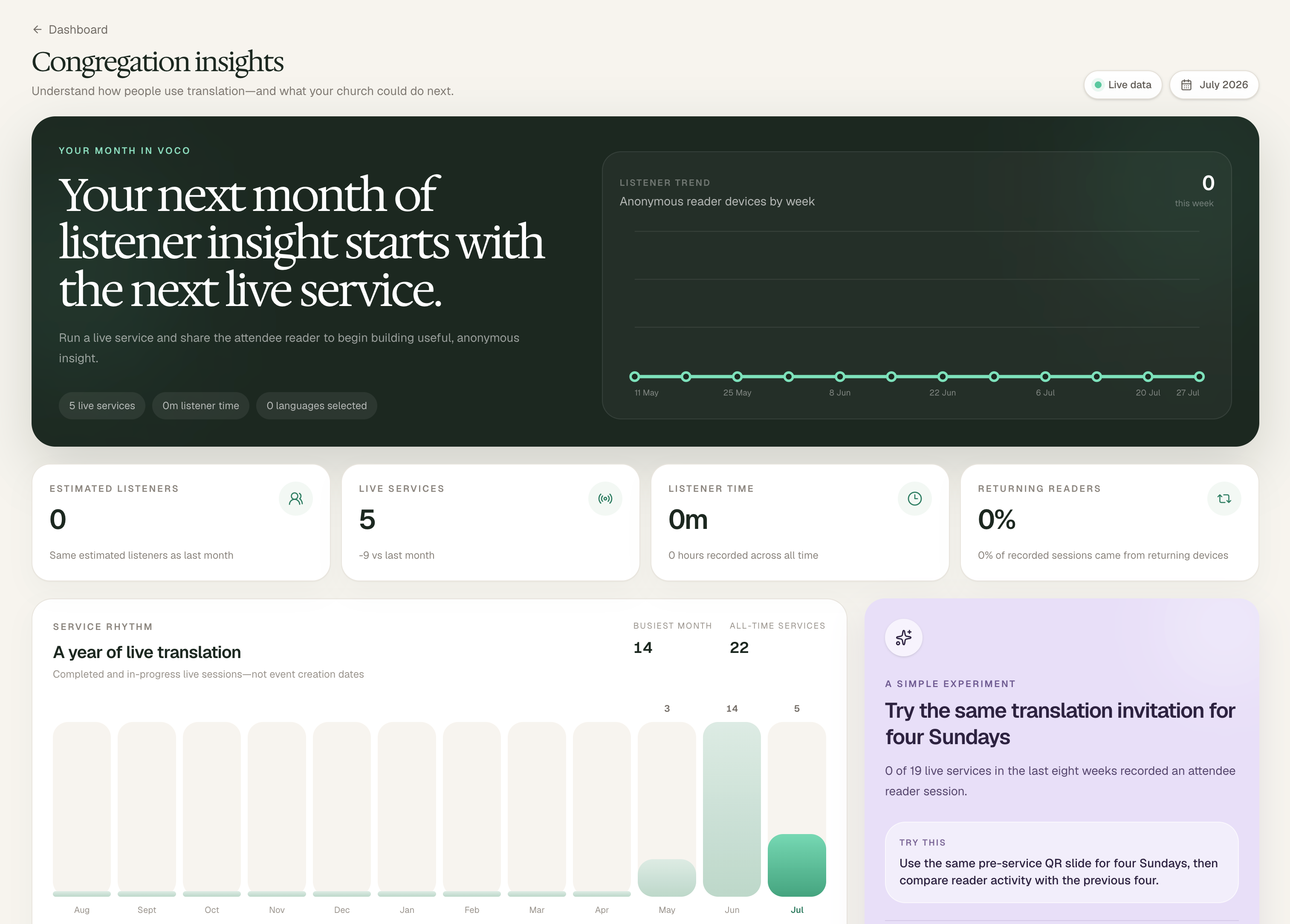Click "Same estimated listeners as last month" text
The image size is (1290, 924).
(141, 555)
